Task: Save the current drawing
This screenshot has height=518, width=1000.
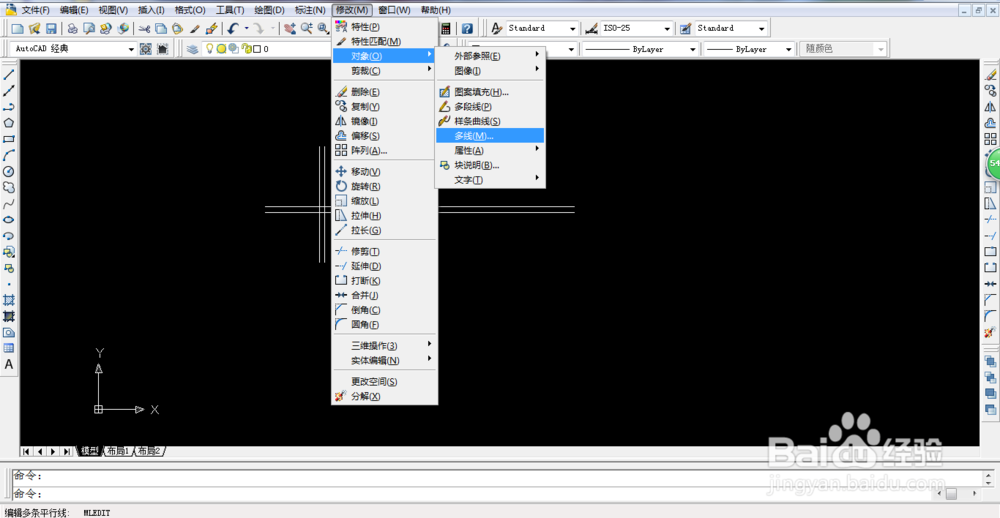Action: tap(51, 28)
